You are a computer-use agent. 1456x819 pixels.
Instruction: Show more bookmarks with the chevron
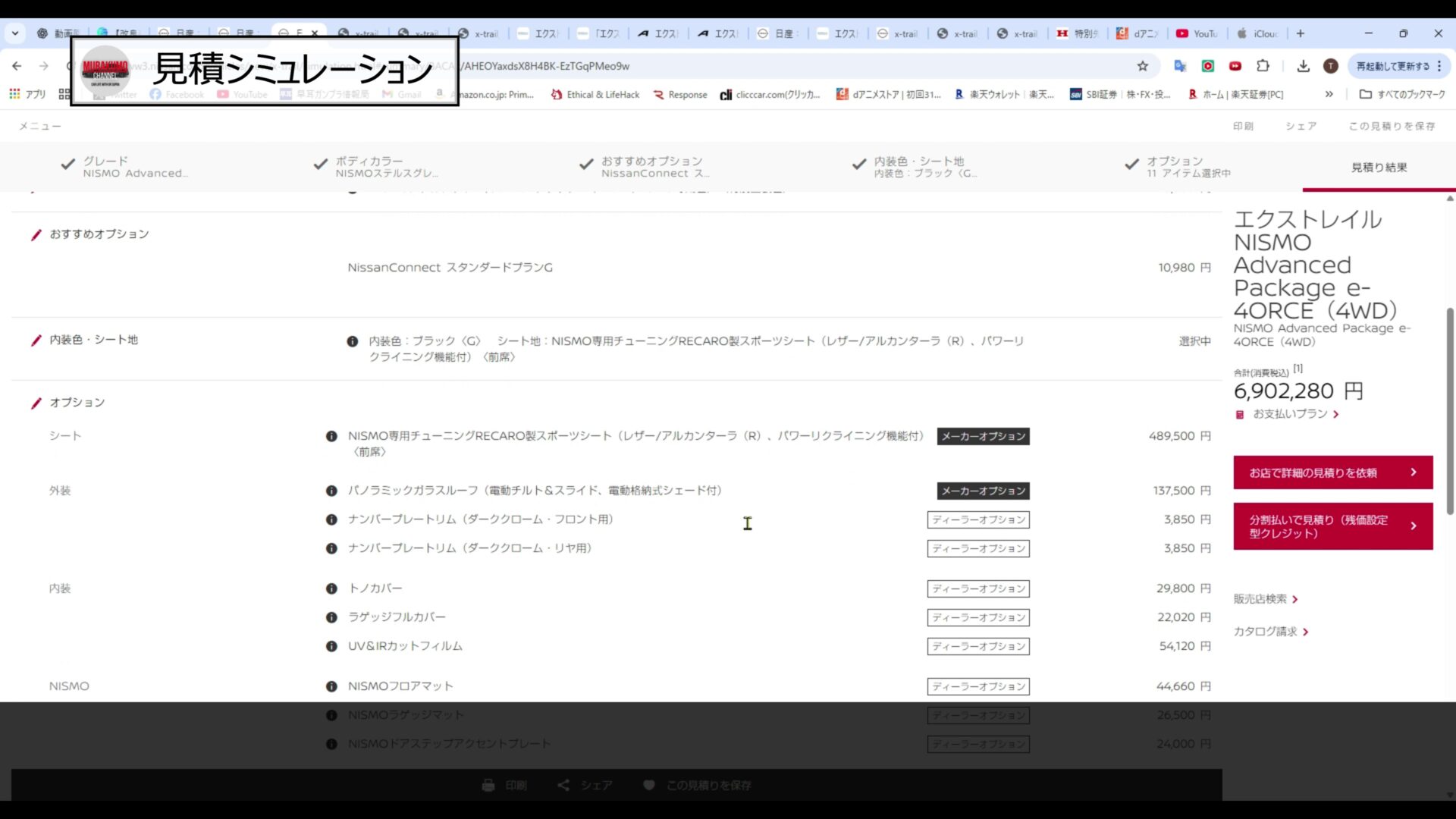pyautogui.click(x=1329, y=94)
